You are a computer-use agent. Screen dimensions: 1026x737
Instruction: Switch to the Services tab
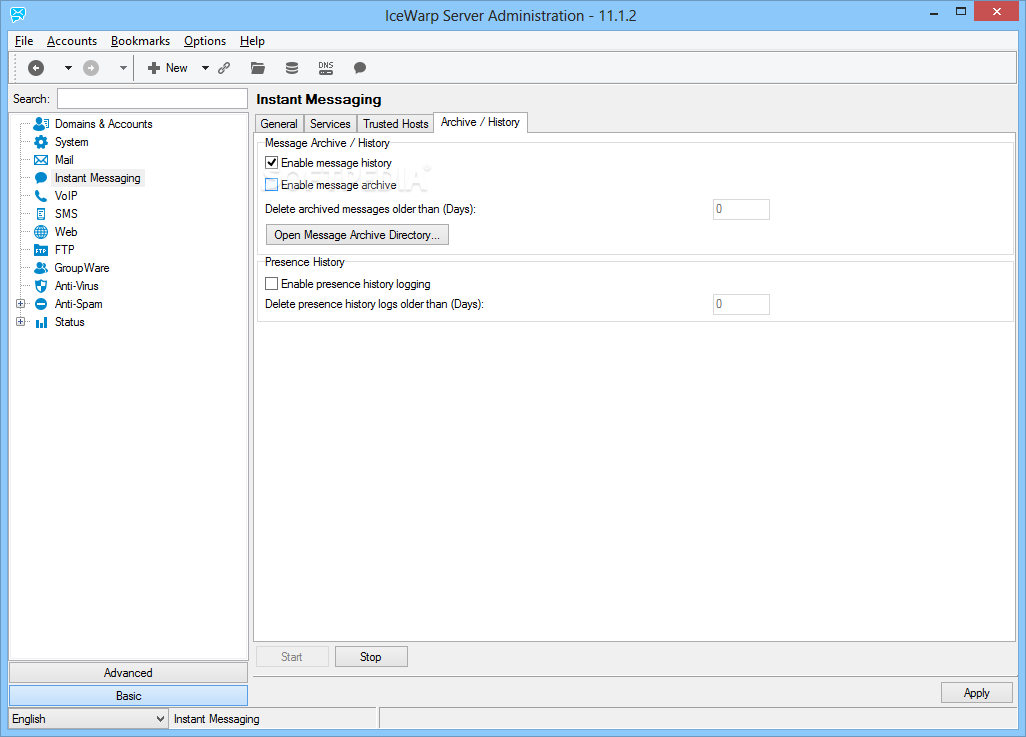click(330, 124)
